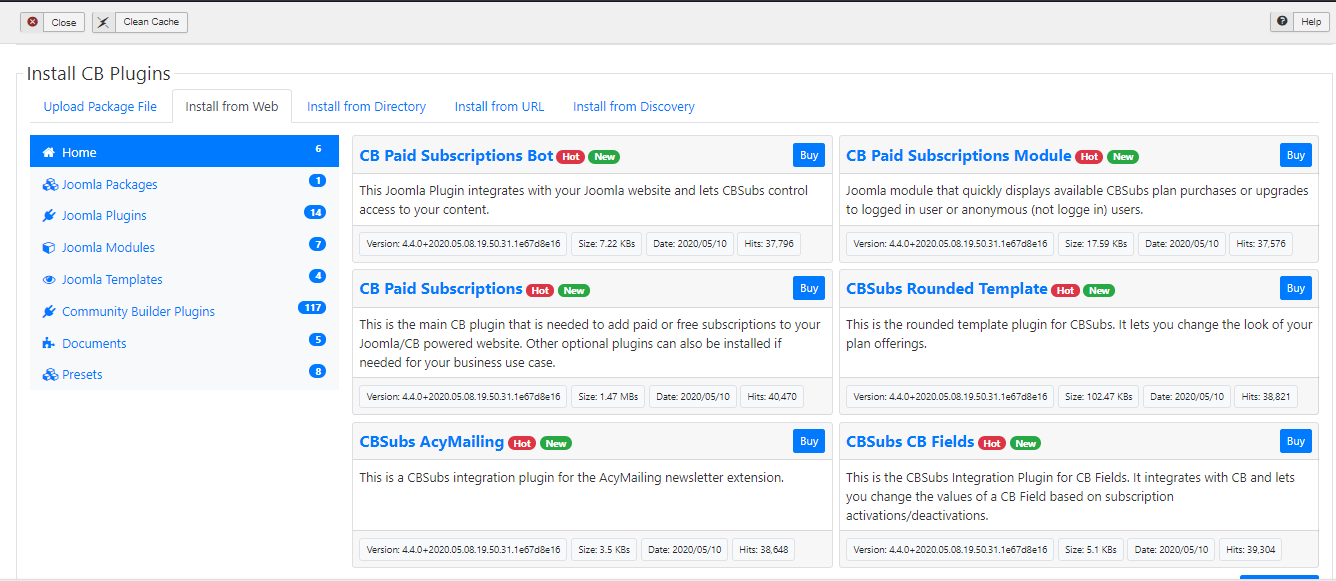
Task: Click the Close toolbar button
Action: (x=53, y=22)
